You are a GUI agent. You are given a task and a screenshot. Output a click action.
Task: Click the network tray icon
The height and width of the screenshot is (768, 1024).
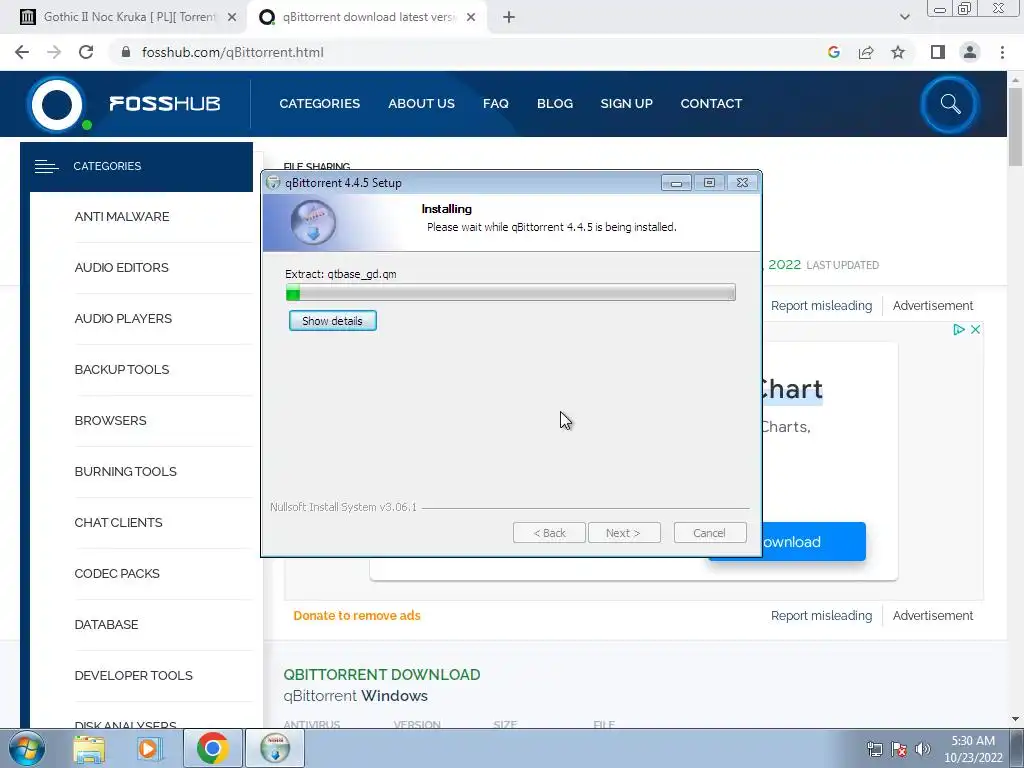click(x=874, y=749)
